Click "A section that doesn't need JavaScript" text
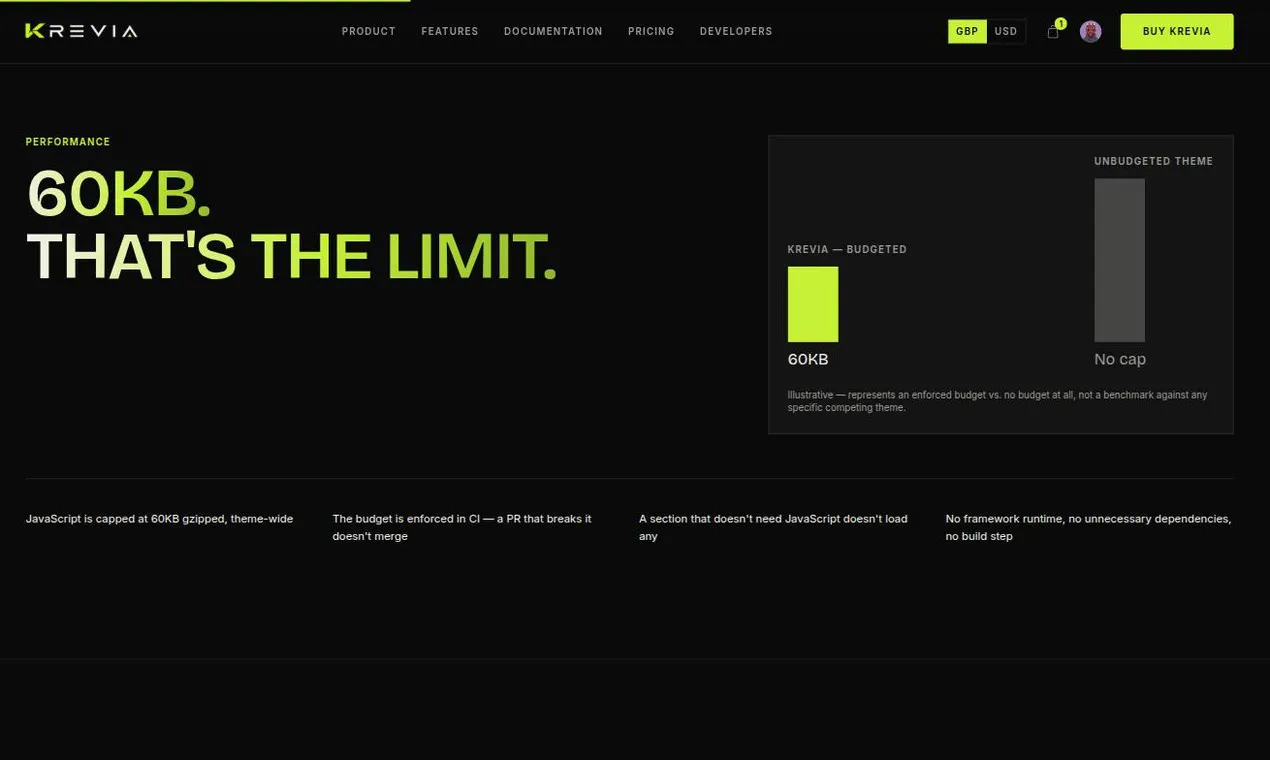 [773, 527]
